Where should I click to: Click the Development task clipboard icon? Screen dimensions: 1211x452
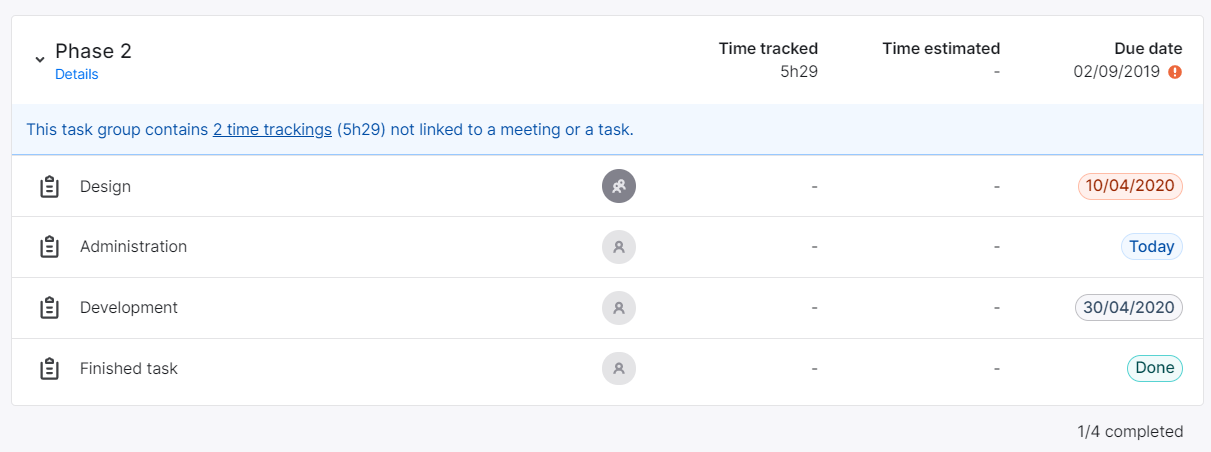point(49,308)
